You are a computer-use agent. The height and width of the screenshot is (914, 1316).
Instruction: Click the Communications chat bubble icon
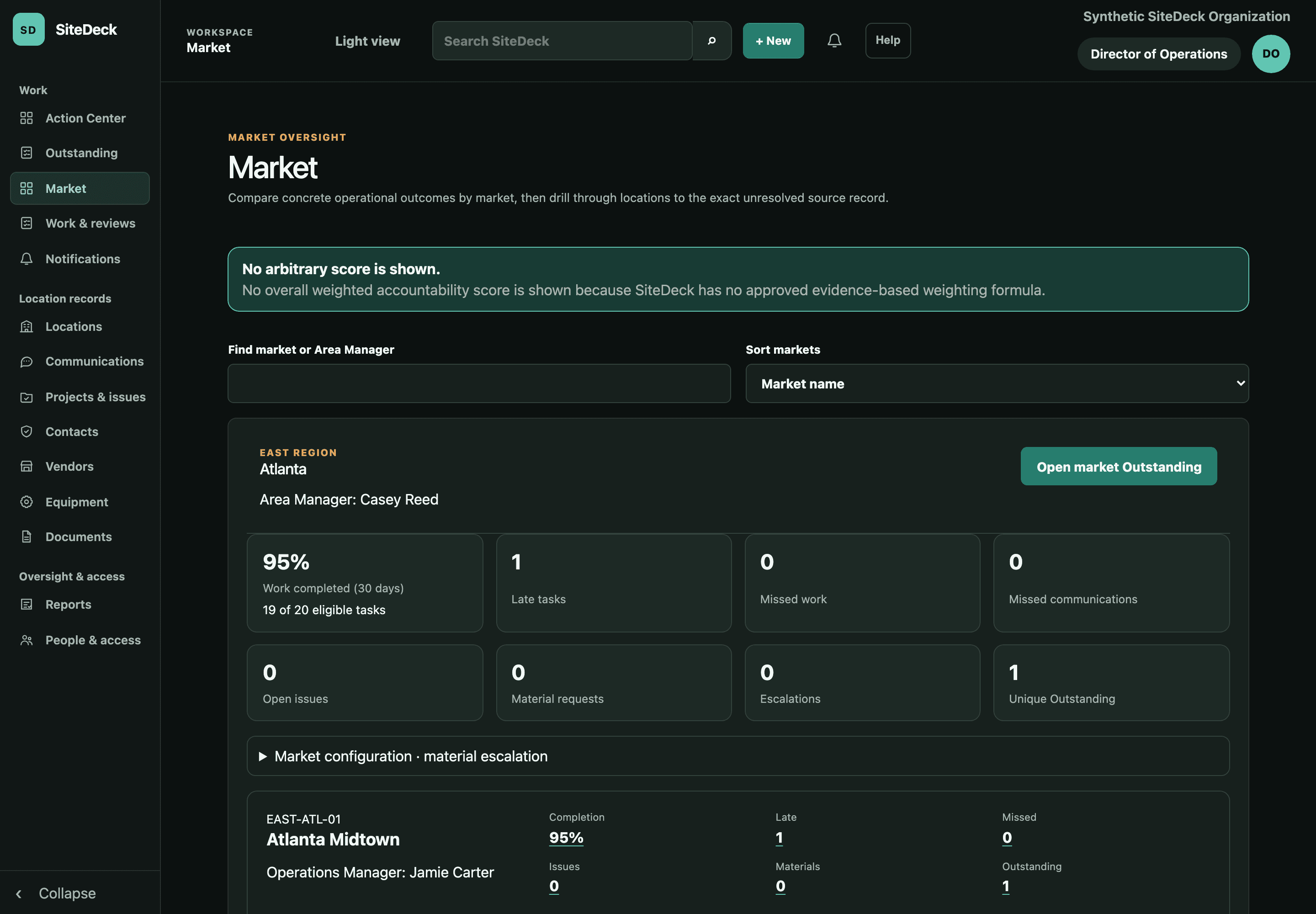(27, 361)
